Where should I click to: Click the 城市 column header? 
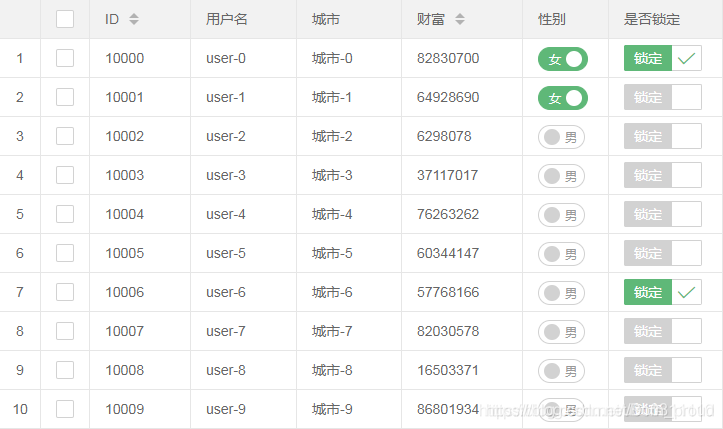tap(325, 19)
